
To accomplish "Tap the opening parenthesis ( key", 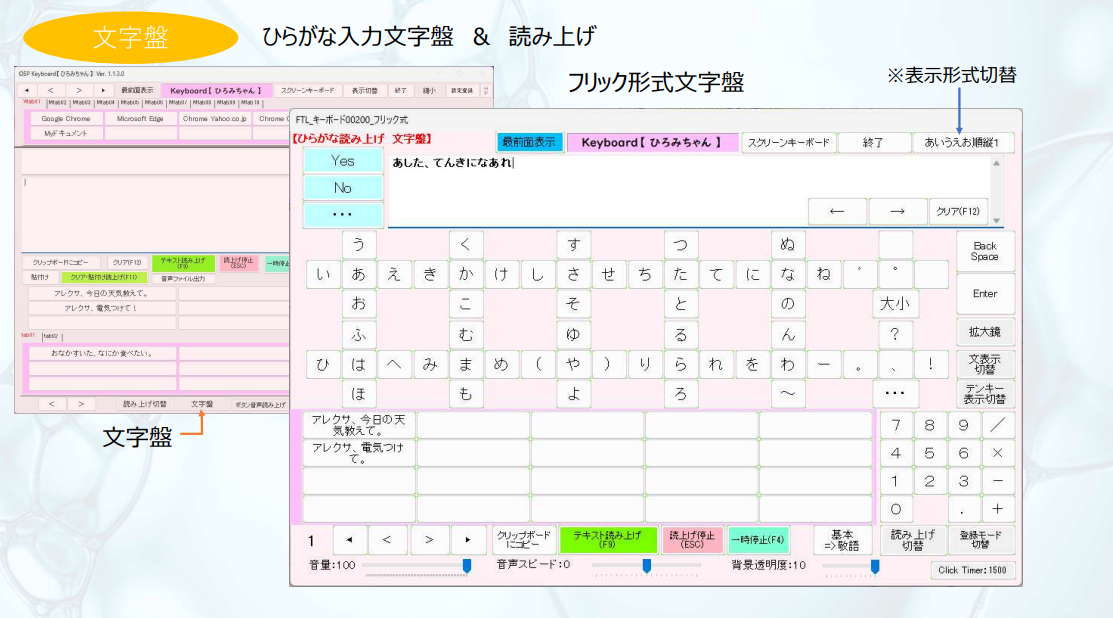I will point(538,364).
